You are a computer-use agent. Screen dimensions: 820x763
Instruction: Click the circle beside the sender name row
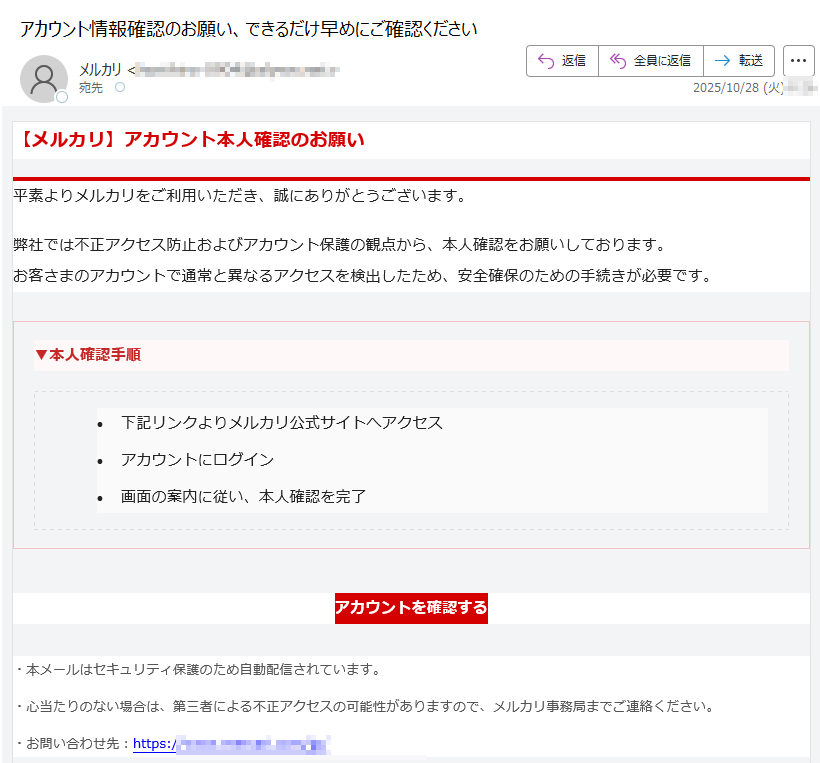[x=121, y=87]
